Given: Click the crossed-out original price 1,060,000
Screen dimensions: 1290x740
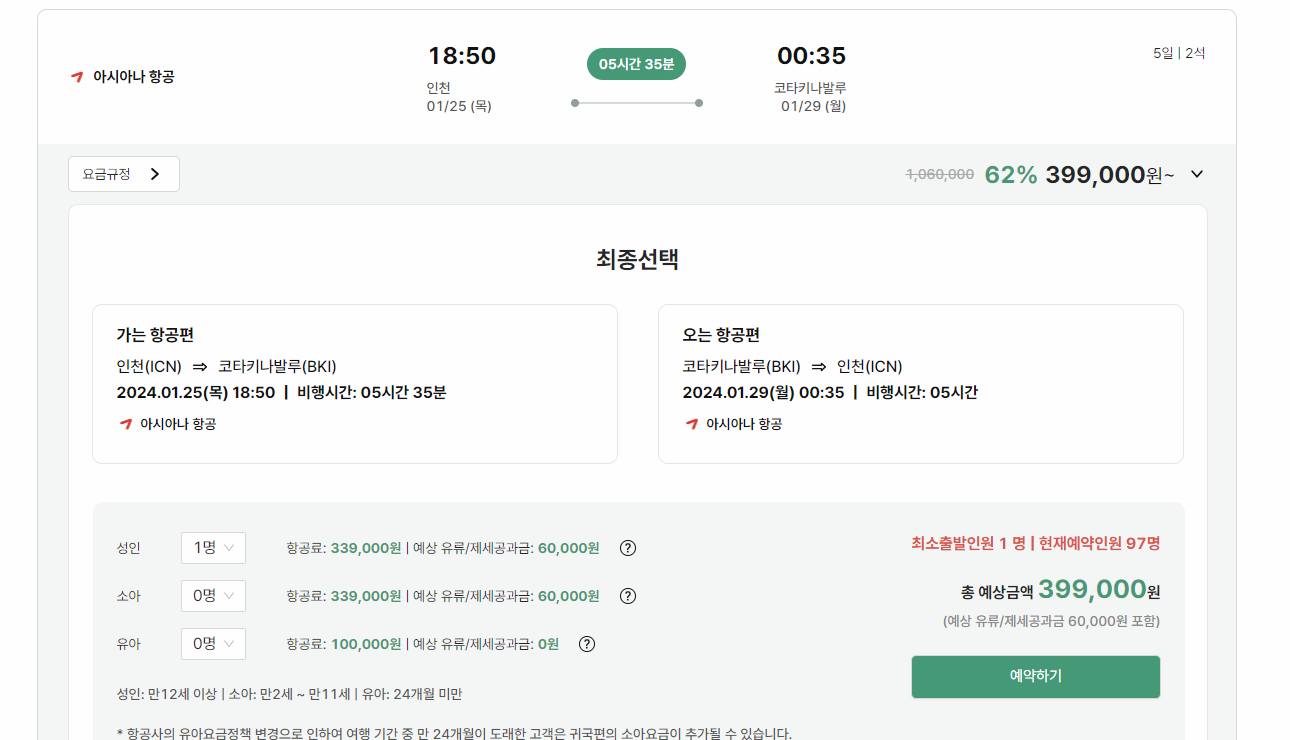Looking at the screenshot, I should [938, 173].
